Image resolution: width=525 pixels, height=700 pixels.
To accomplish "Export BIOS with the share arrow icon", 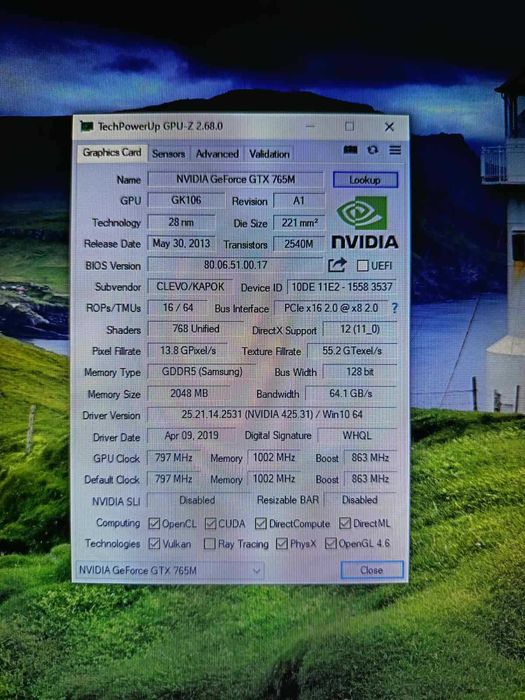I will click(337, 265).
